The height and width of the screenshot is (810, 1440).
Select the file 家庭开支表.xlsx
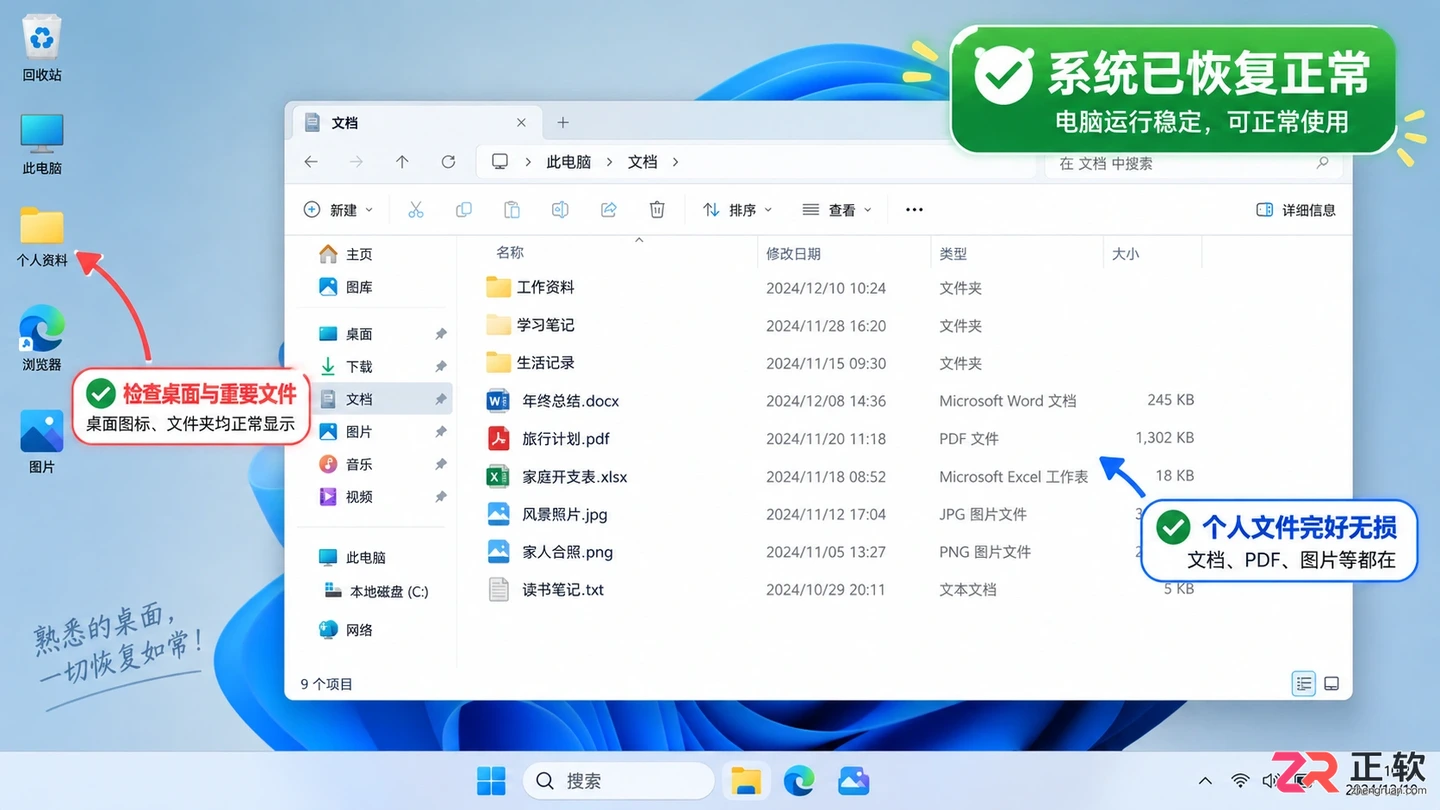click(x=556, y=477)
